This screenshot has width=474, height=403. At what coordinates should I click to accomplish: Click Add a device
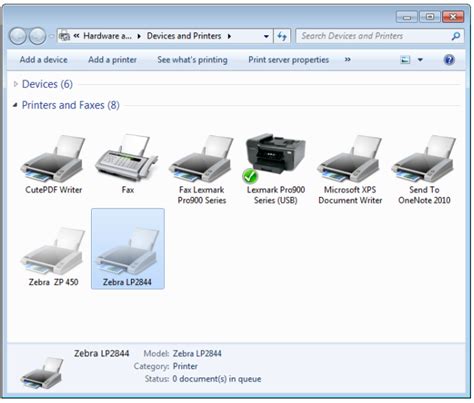[x=44, y=60]
